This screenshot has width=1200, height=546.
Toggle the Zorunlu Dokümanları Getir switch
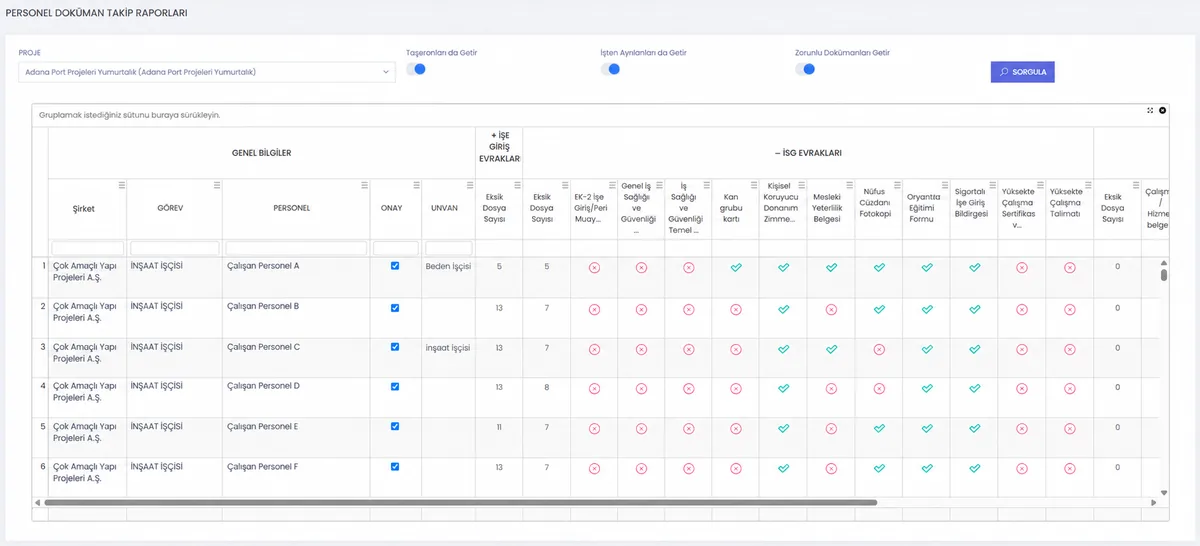pos(805,69)
